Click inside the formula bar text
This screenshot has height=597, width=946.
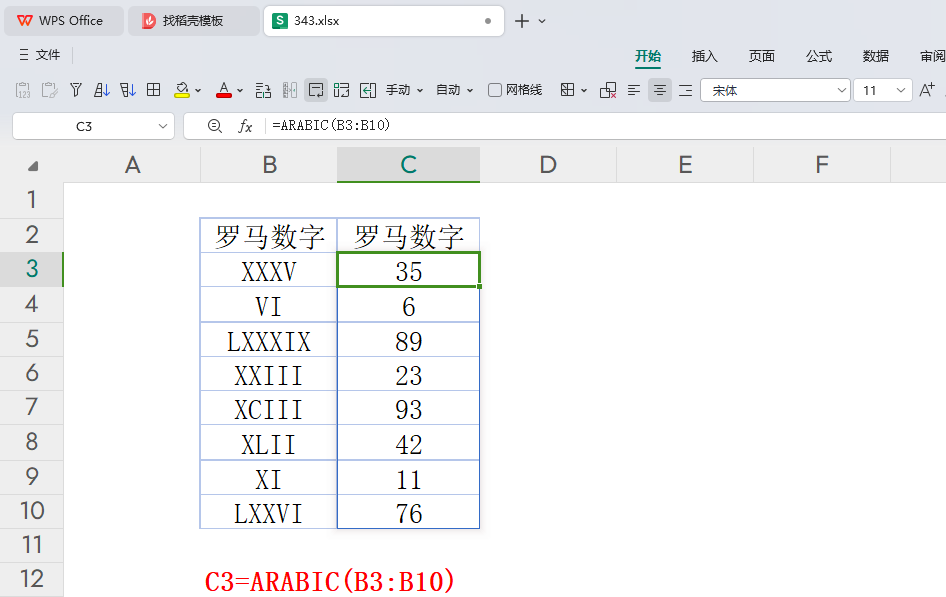point(331,125)
